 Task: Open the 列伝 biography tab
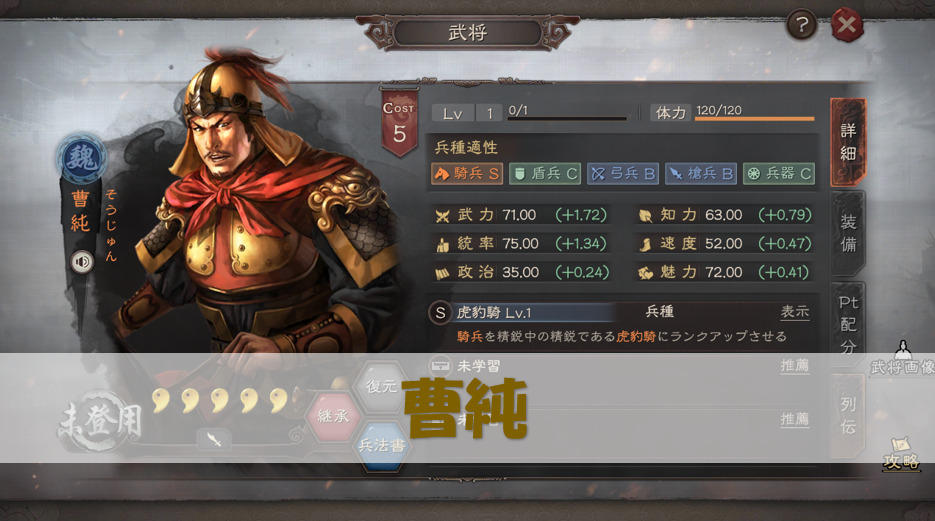point(847,415)
